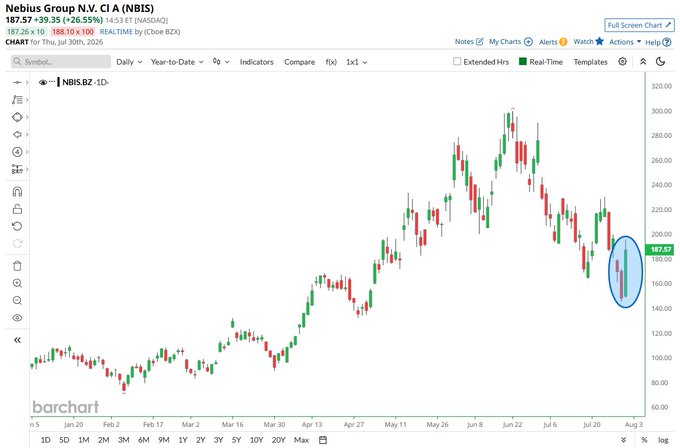Click the 187.57 current price label
The height and width of the screenshot is (448, 680).
[660, 249]
